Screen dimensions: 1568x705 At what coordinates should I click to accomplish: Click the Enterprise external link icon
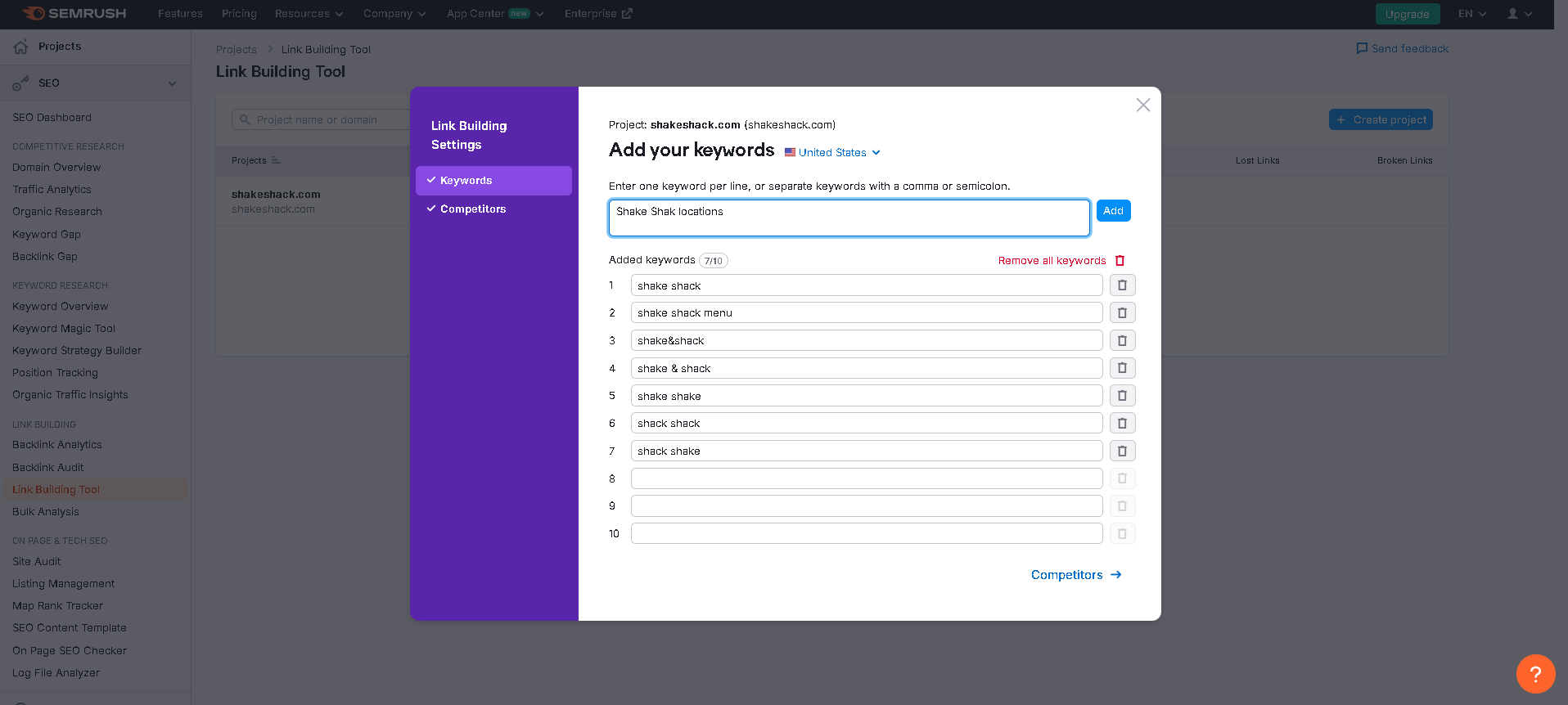click(627, 14)
